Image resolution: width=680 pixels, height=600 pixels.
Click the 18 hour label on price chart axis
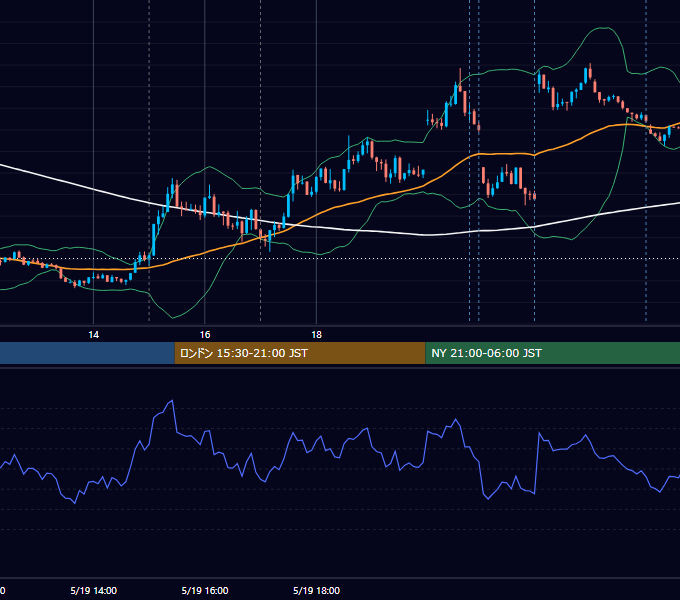[x=317, y=335]
